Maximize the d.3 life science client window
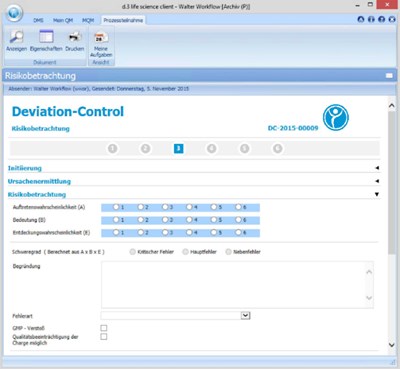Image resolution: width=400 pixels, height=369 pixels. (x=370, y=5)
